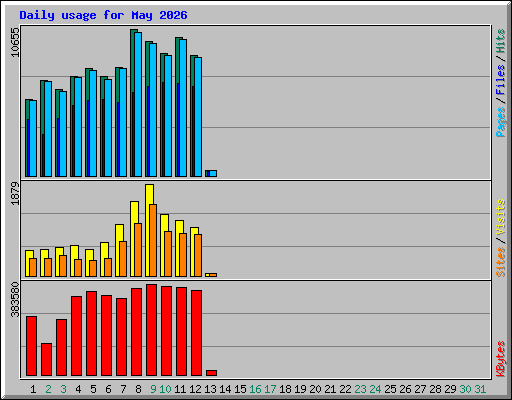512x400 pixels.
Task: Click the day 21 axis label
Action: tap(330, 389)
